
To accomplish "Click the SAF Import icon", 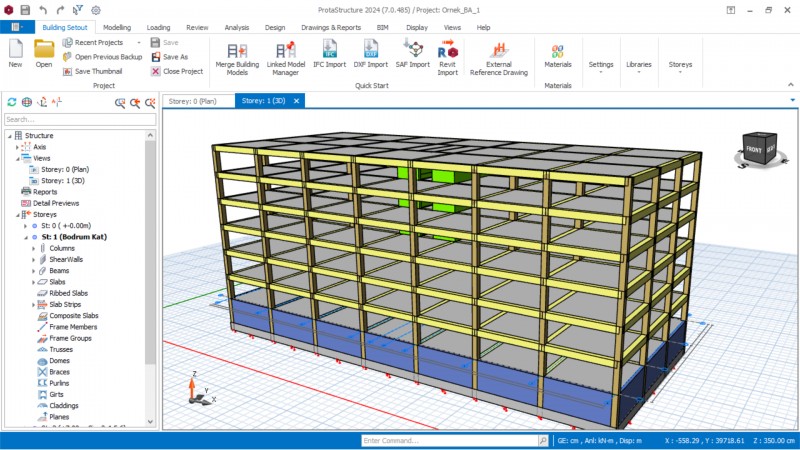I will pos(412,50).
